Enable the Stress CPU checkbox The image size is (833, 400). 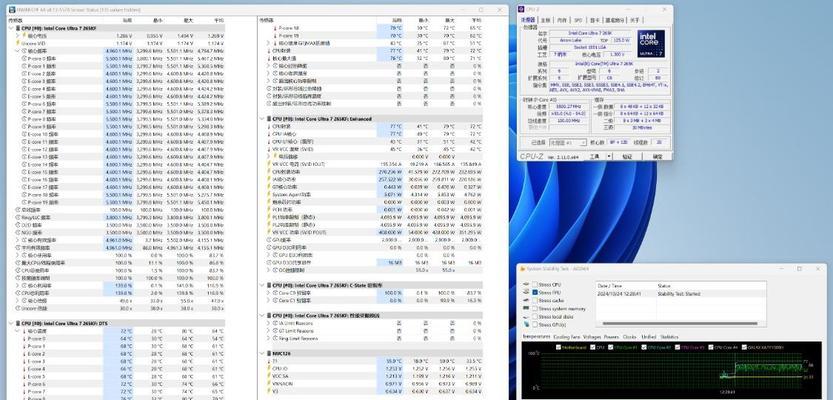tap(535, 285)
